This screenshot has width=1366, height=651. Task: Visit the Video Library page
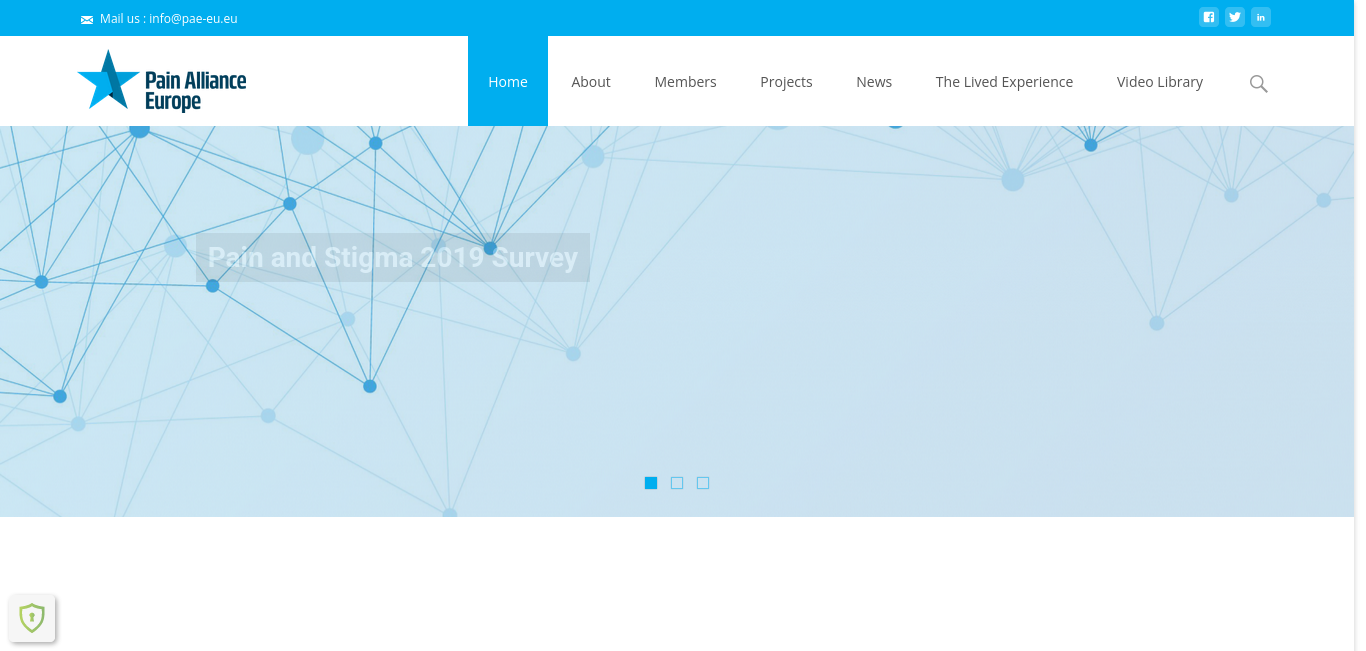(1159, 82)
